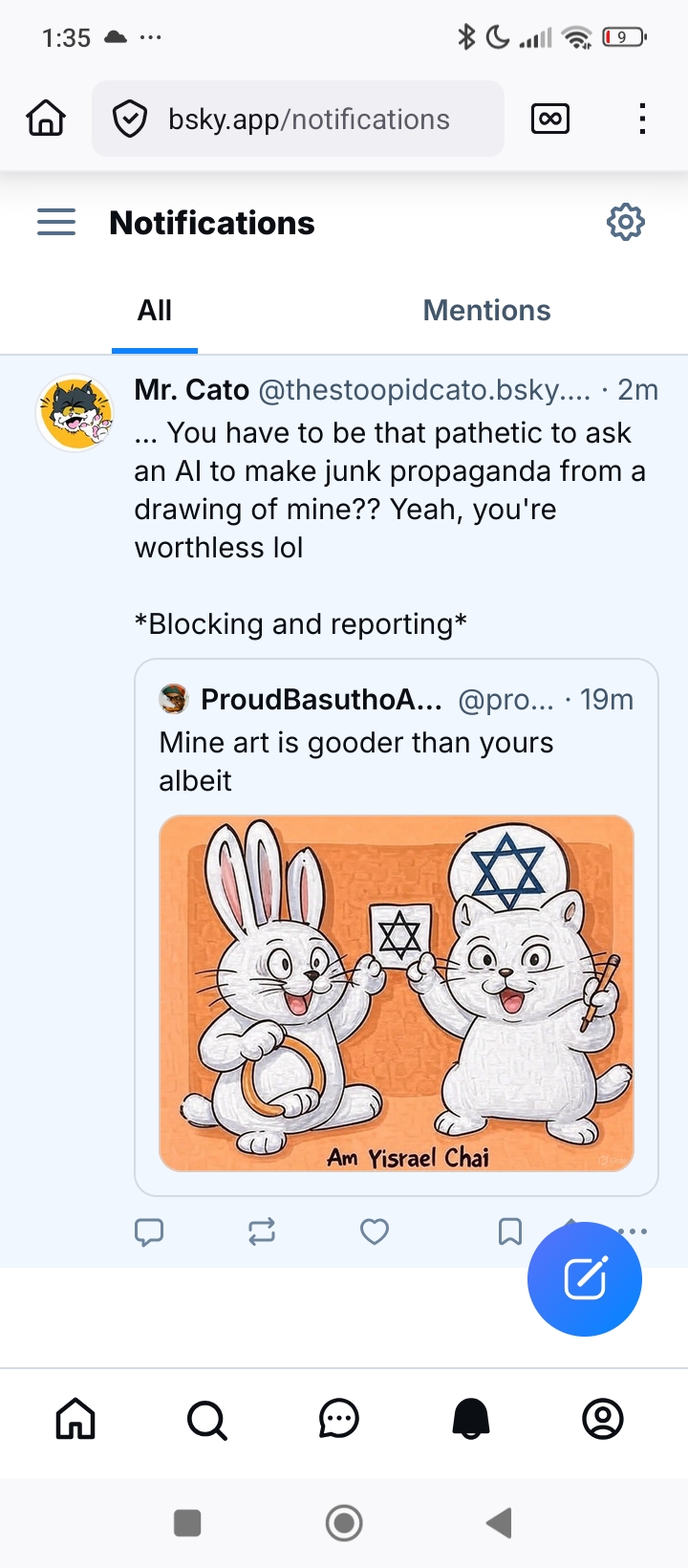Screen dimensions: 688x1568
Task: Open the hamburger navigation menu
Action: pyautogui.click(x=56, y=222)
